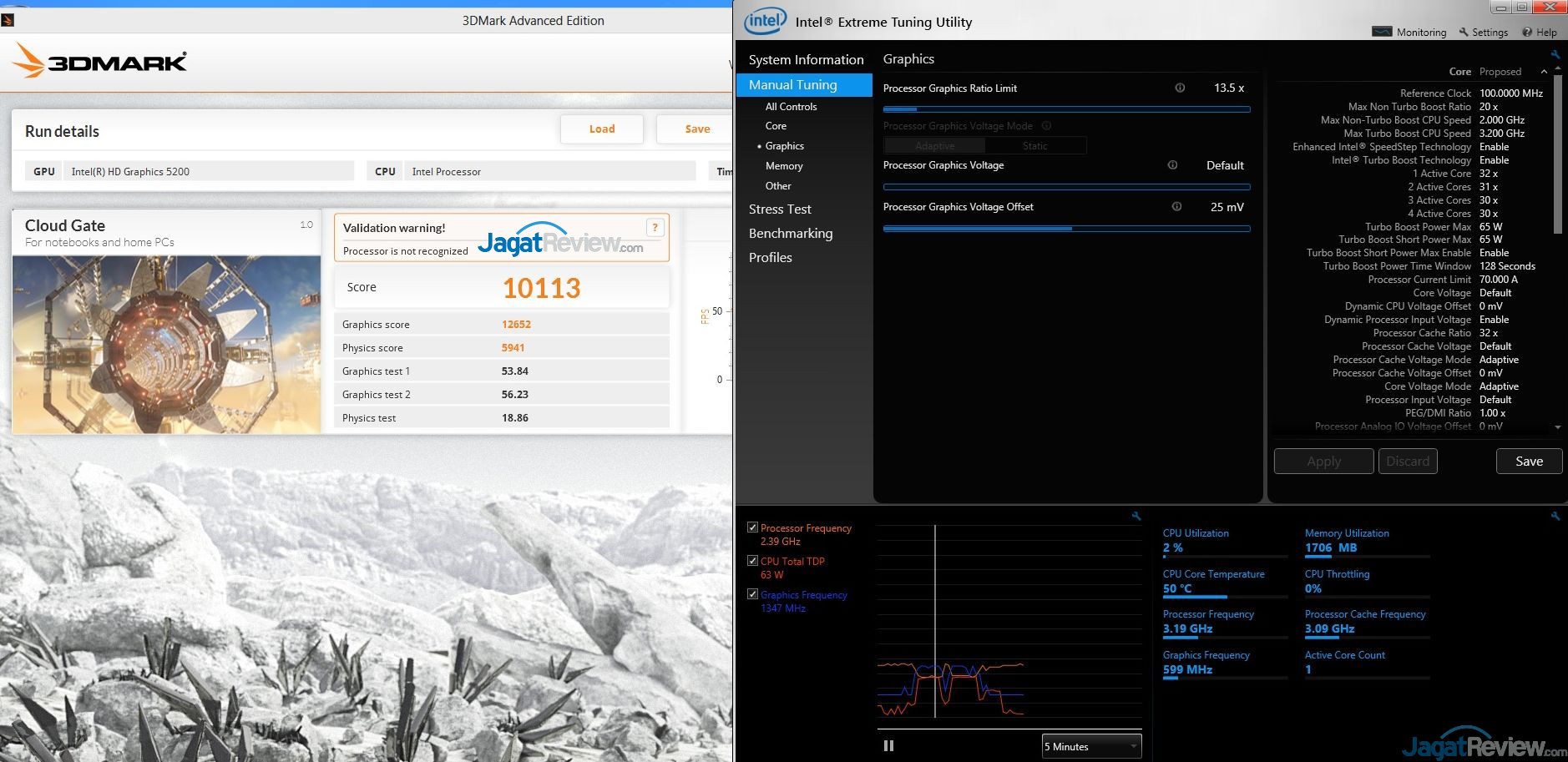Open the Stress Test section

(780, 209)
